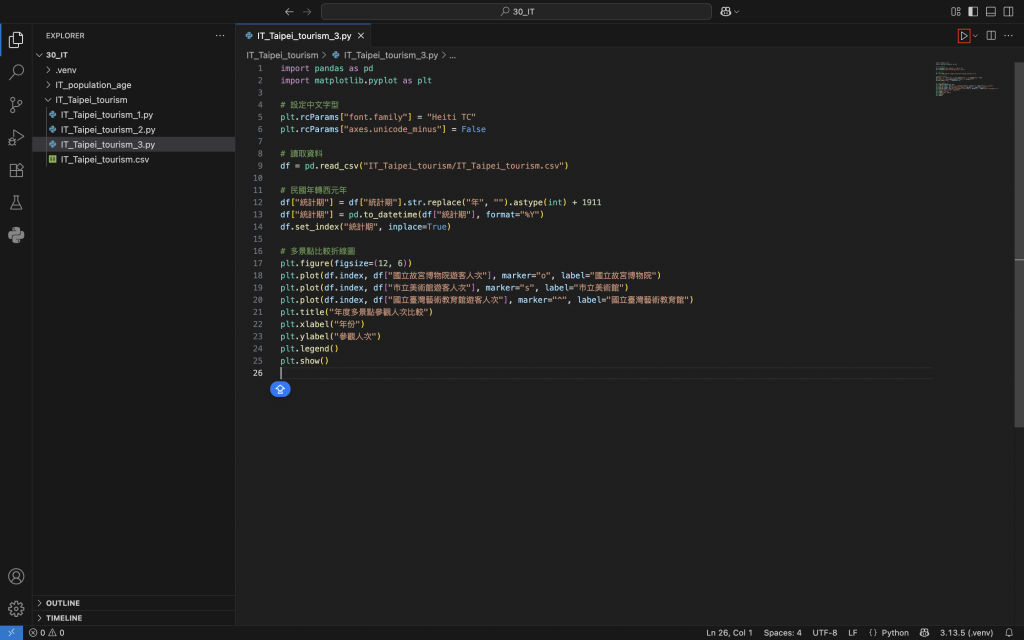Image resolution: width=1024 pixels, height=640 pixels.
Task: Open the Source Control view
Action: (x=16, y=105)
